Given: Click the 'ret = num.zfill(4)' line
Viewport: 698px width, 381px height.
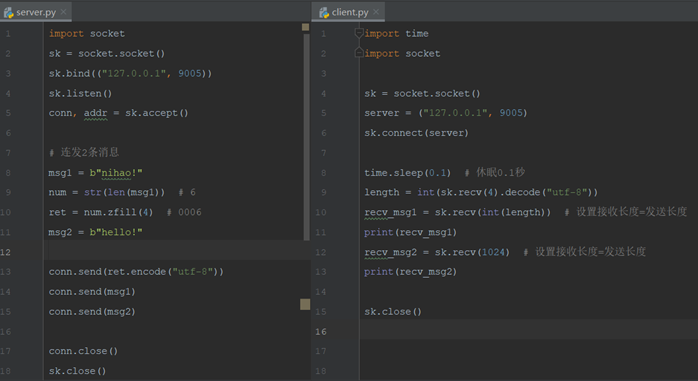Looking at the screenshot, I should pos(101,212).
